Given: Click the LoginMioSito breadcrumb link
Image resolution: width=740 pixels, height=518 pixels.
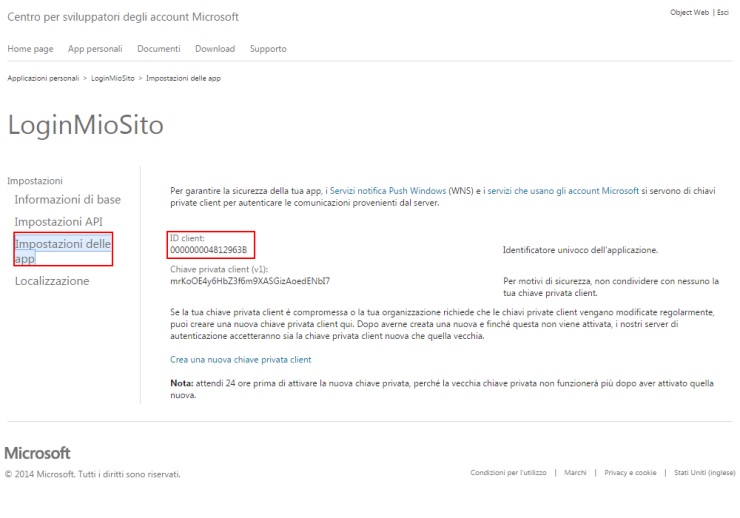Looking at the screenshot, I should click(112, 78).
